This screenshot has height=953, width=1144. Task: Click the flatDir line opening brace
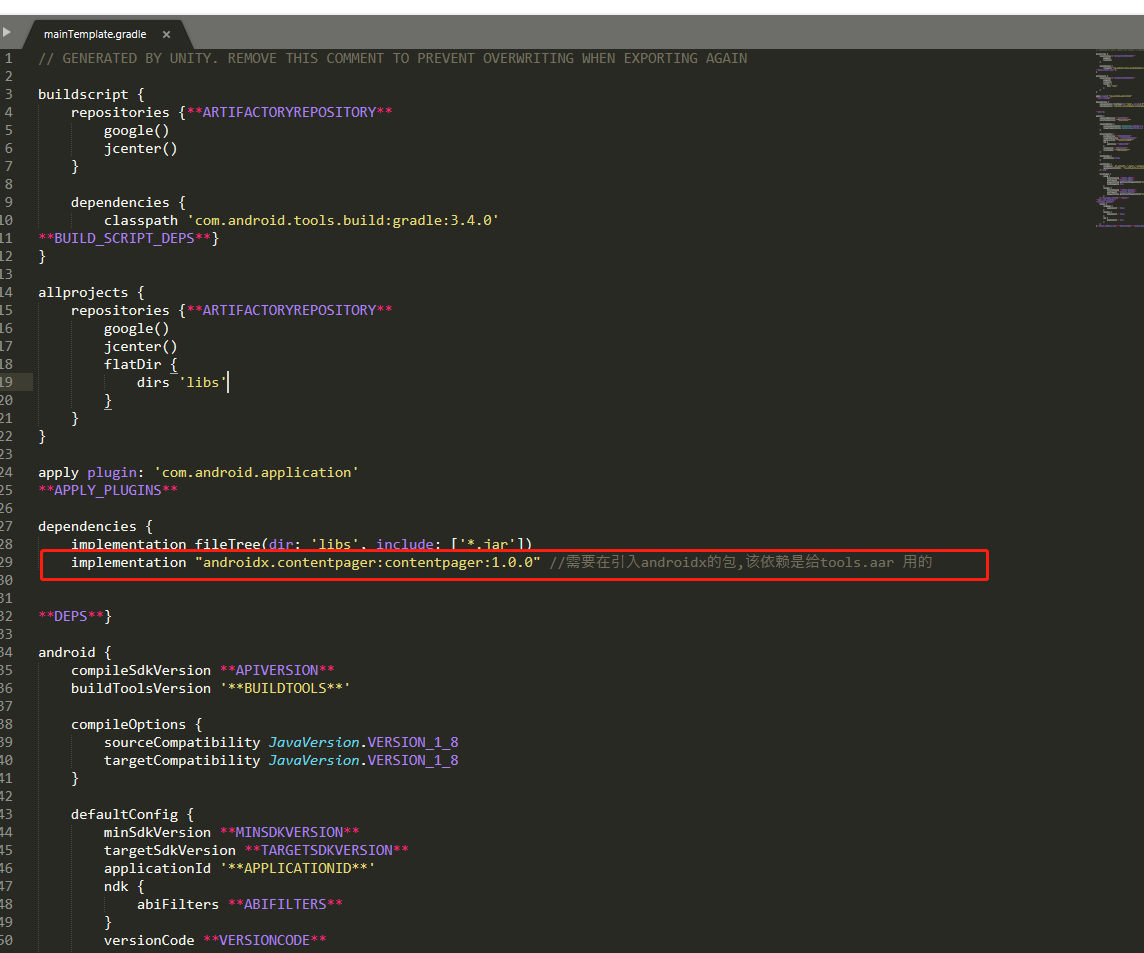(174, 364)
